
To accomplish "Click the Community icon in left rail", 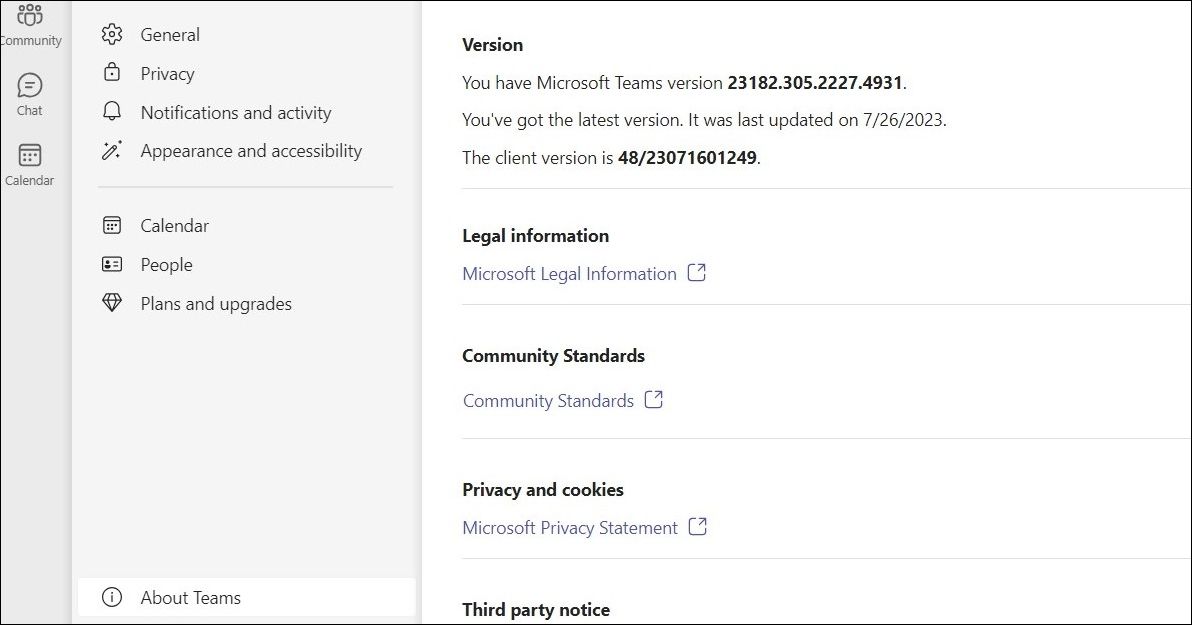I will tap(30, 16).
